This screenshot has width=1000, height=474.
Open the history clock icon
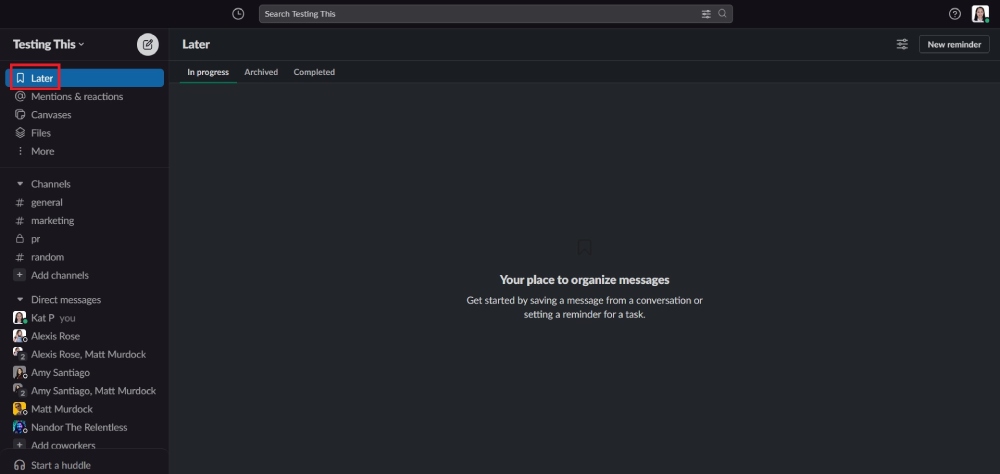tap(237, 14)
